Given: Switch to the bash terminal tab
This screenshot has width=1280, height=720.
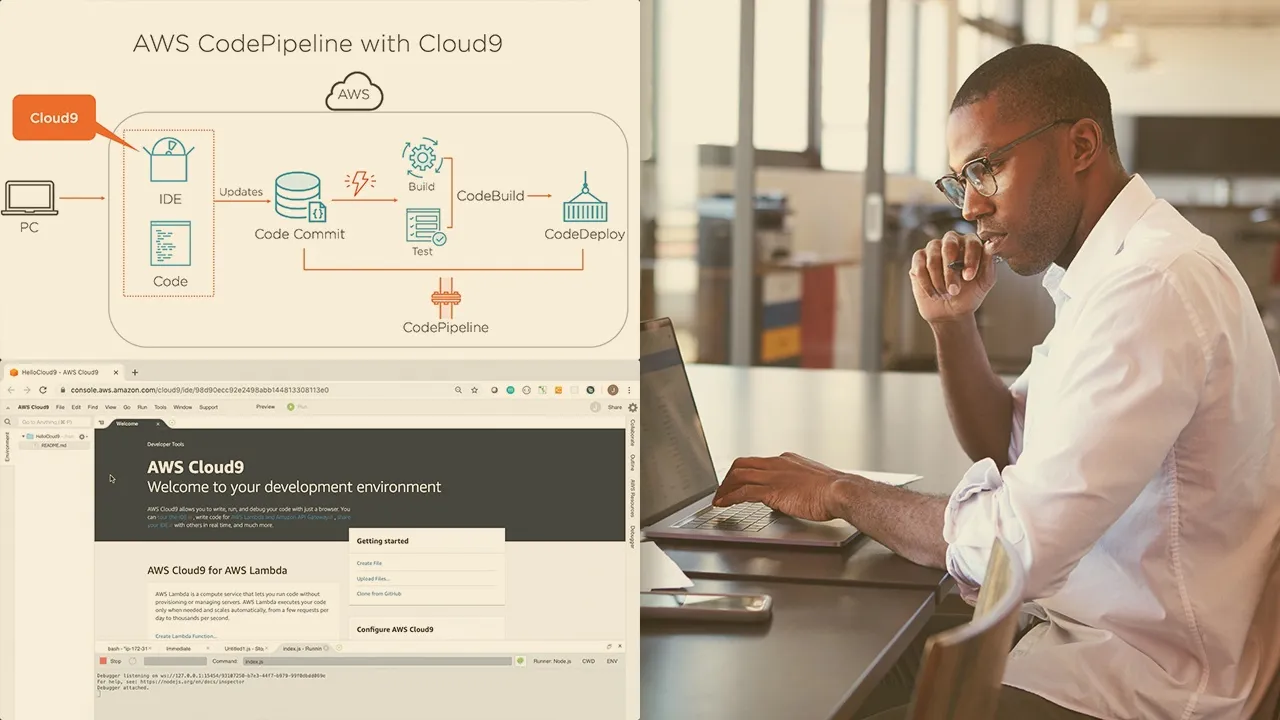Looking at the screenshot, I should coord(126,648).
